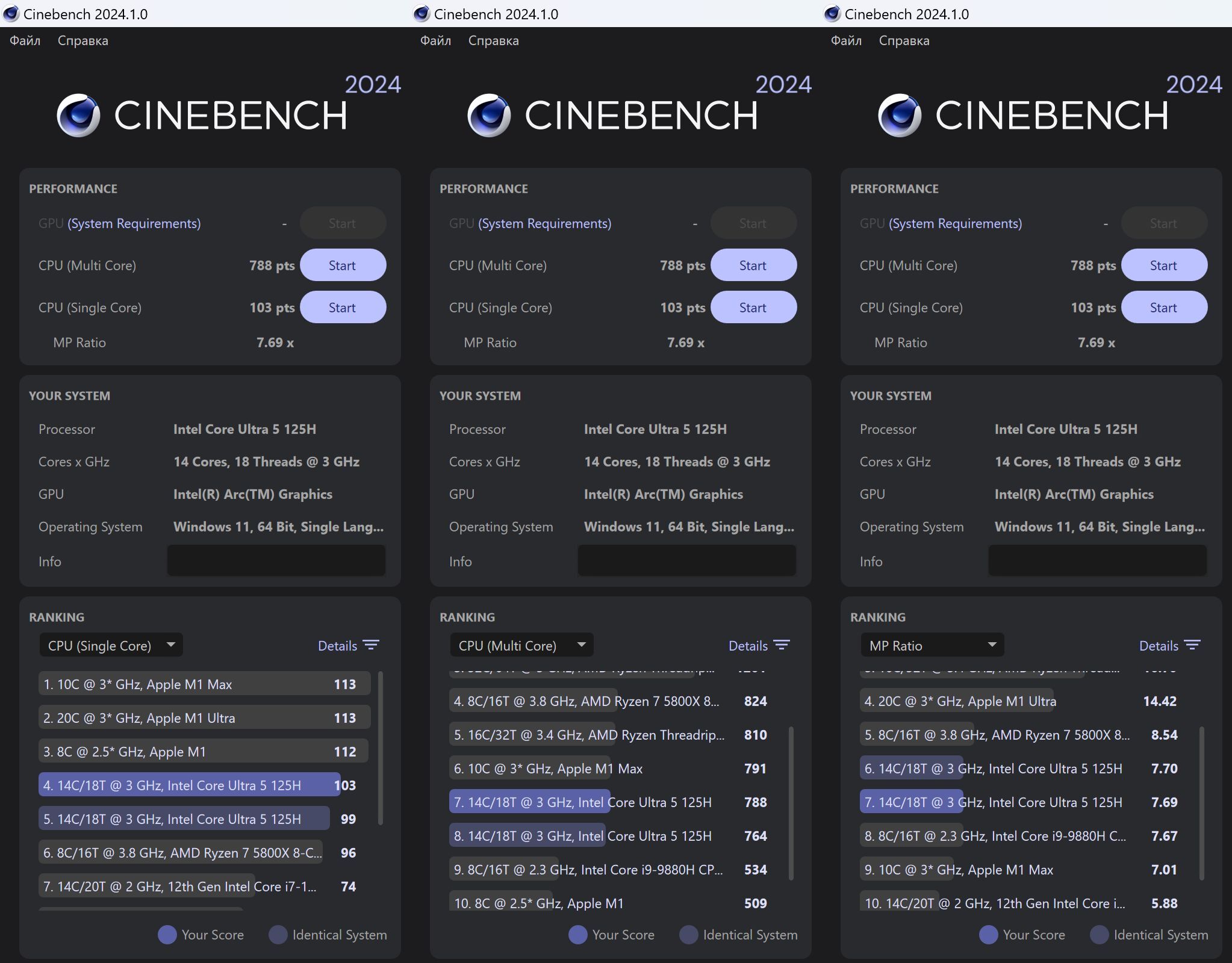
Task: Open CPU (Single Core) ranking dropdown
Action: coord(111,645)
